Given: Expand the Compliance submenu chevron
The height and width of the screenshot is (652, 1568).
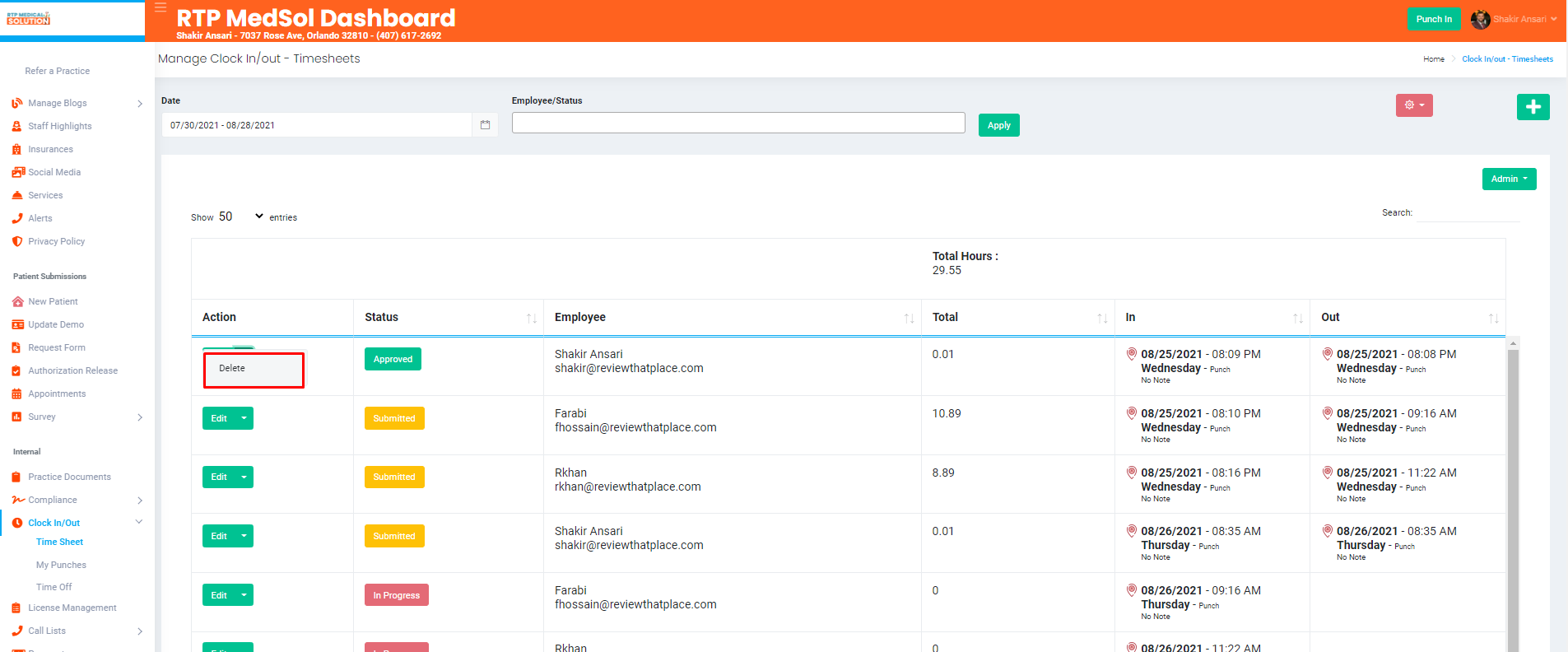Looking at the screenshot, I should (140, 501).
